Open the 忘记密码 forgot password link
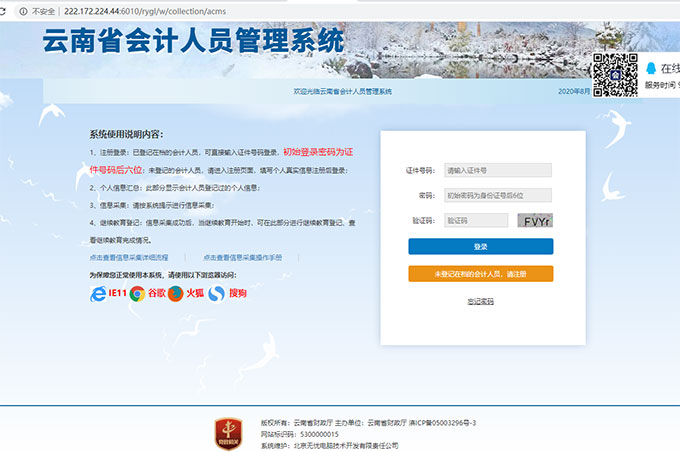The image size is (680, 452). (x=480, y=301)
